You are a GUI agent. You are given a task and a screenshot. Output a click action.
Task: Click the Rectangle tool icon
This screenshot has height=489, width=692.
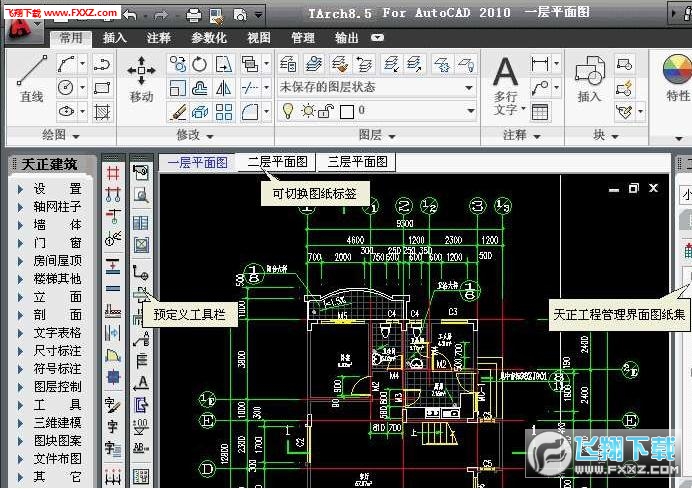102,88
